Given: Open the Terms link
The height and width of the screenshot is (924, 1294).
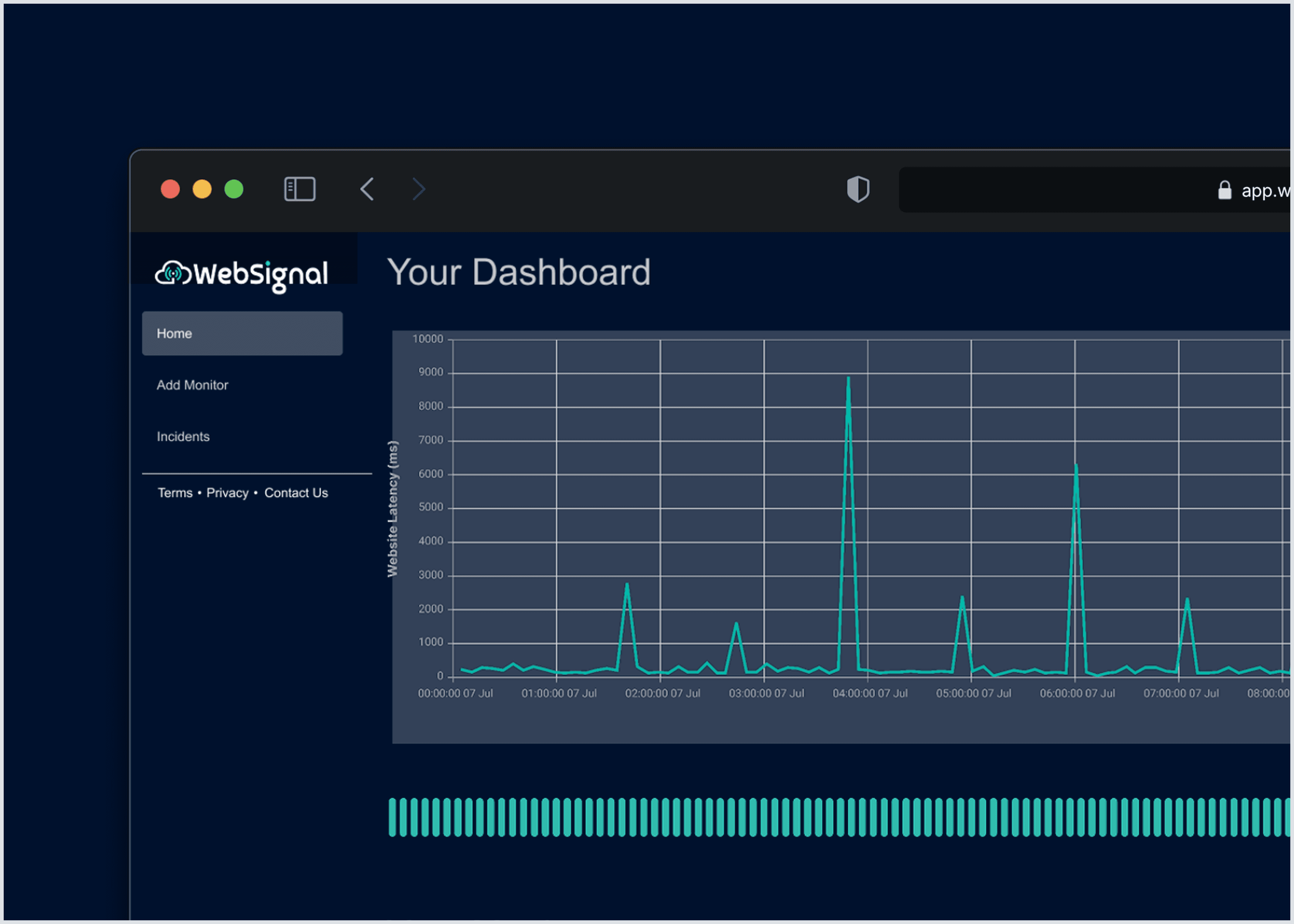Looking at the screenshot, I should click(175, 493).
